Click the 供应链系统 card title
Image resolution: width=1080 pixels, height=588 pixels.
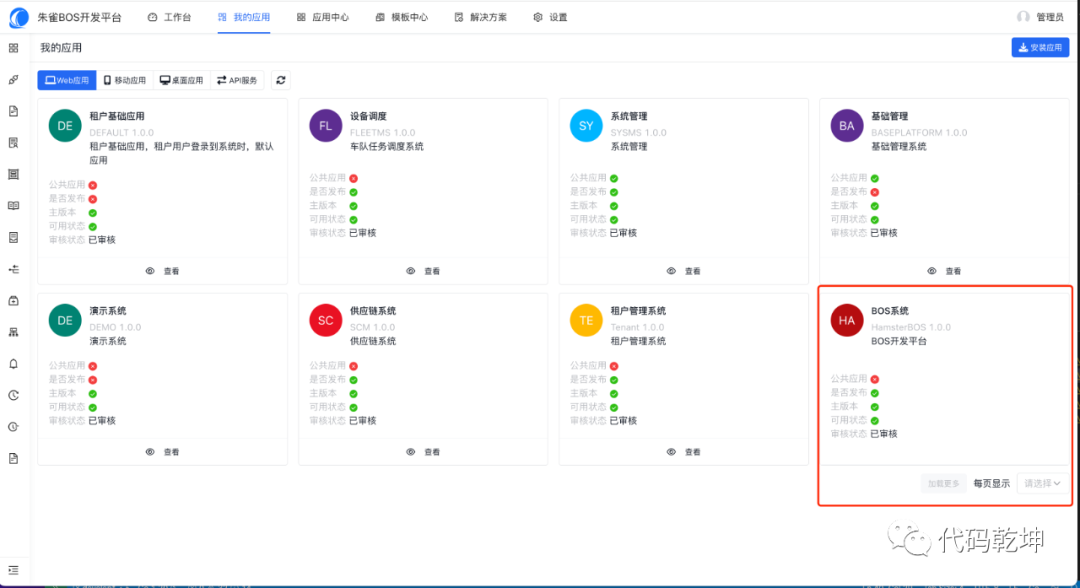[373, 311]
